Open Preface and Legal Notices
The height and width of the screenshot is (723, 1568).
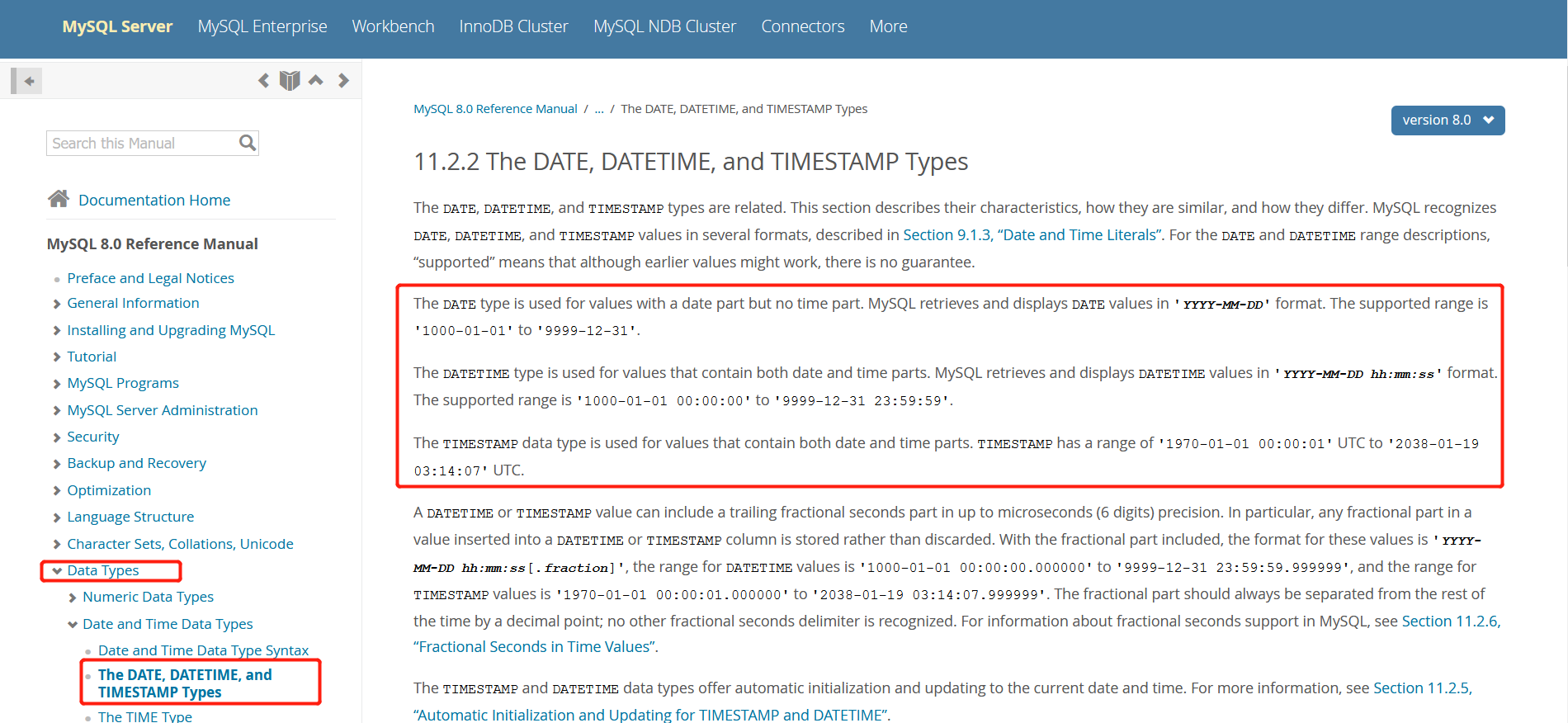pyautogui.click(x=150, y=278)
